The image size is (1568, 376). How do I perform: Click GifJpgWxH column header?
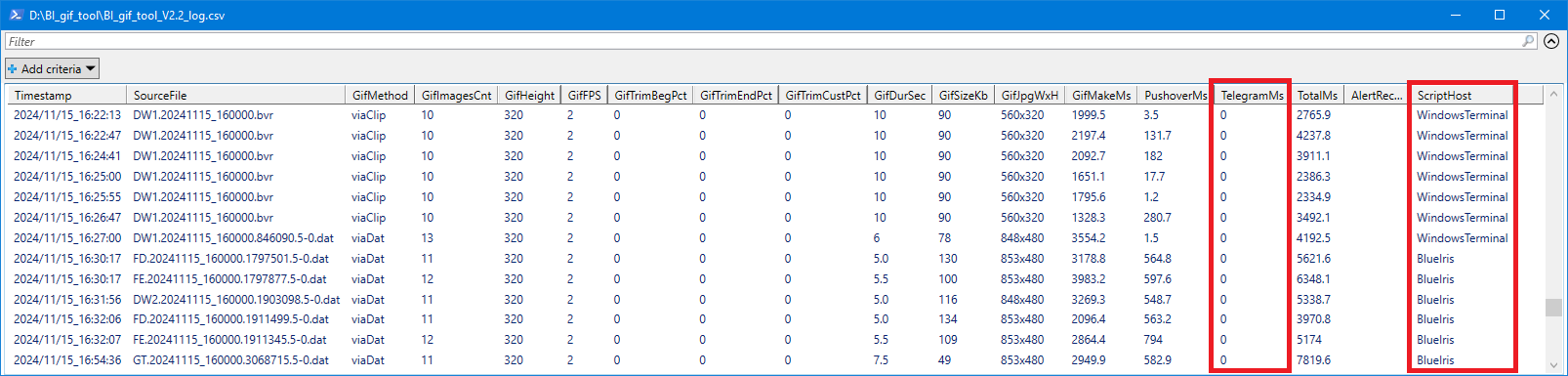(1029, 95)
